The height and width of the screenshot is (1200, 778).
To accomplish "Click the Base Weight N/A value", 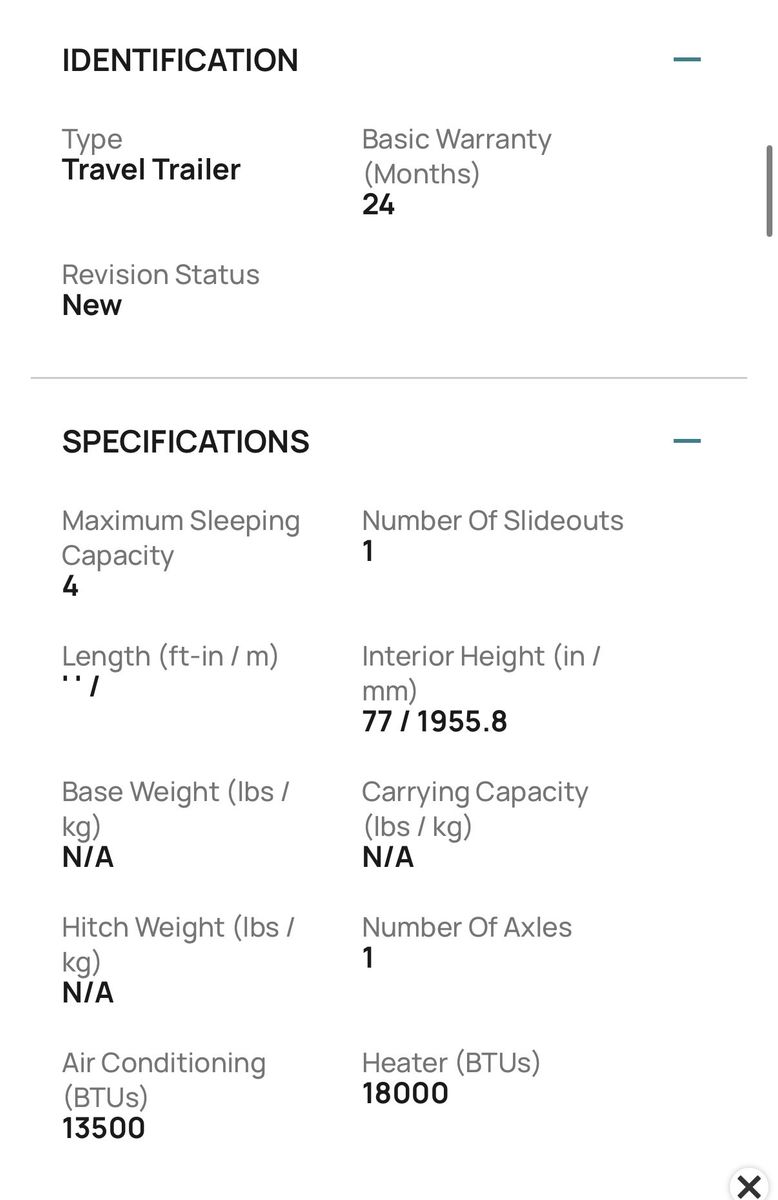I will pyautogui.click(x=88, y=857).
